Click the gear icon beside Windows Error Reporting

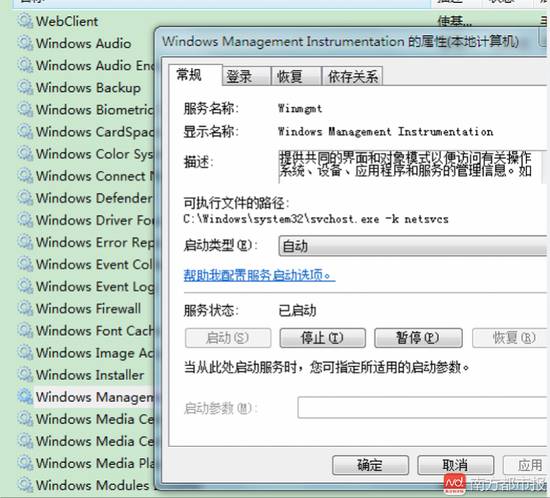pyautogui.click(x=25, y=242)
